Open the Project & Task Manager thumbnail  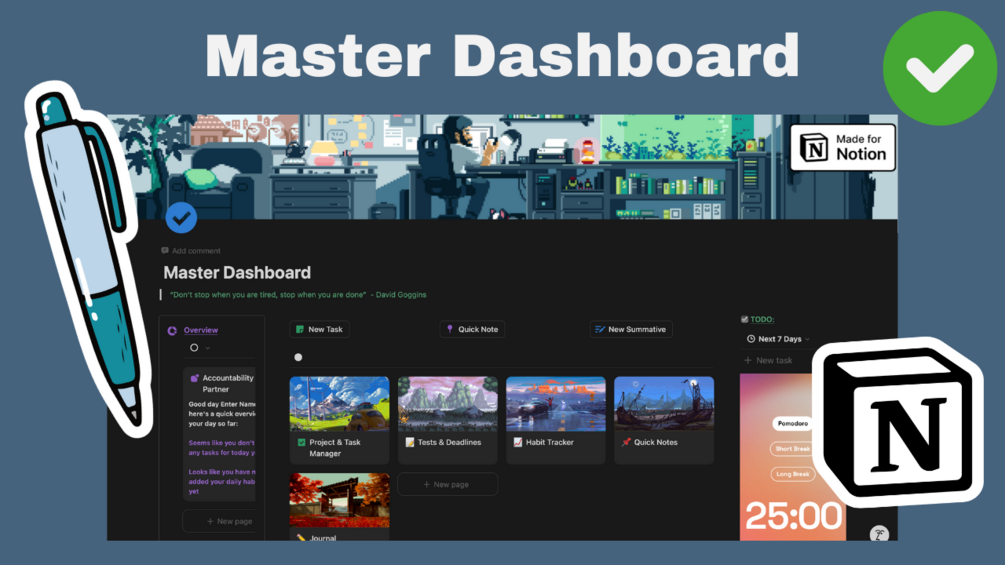tap(339, 404)
